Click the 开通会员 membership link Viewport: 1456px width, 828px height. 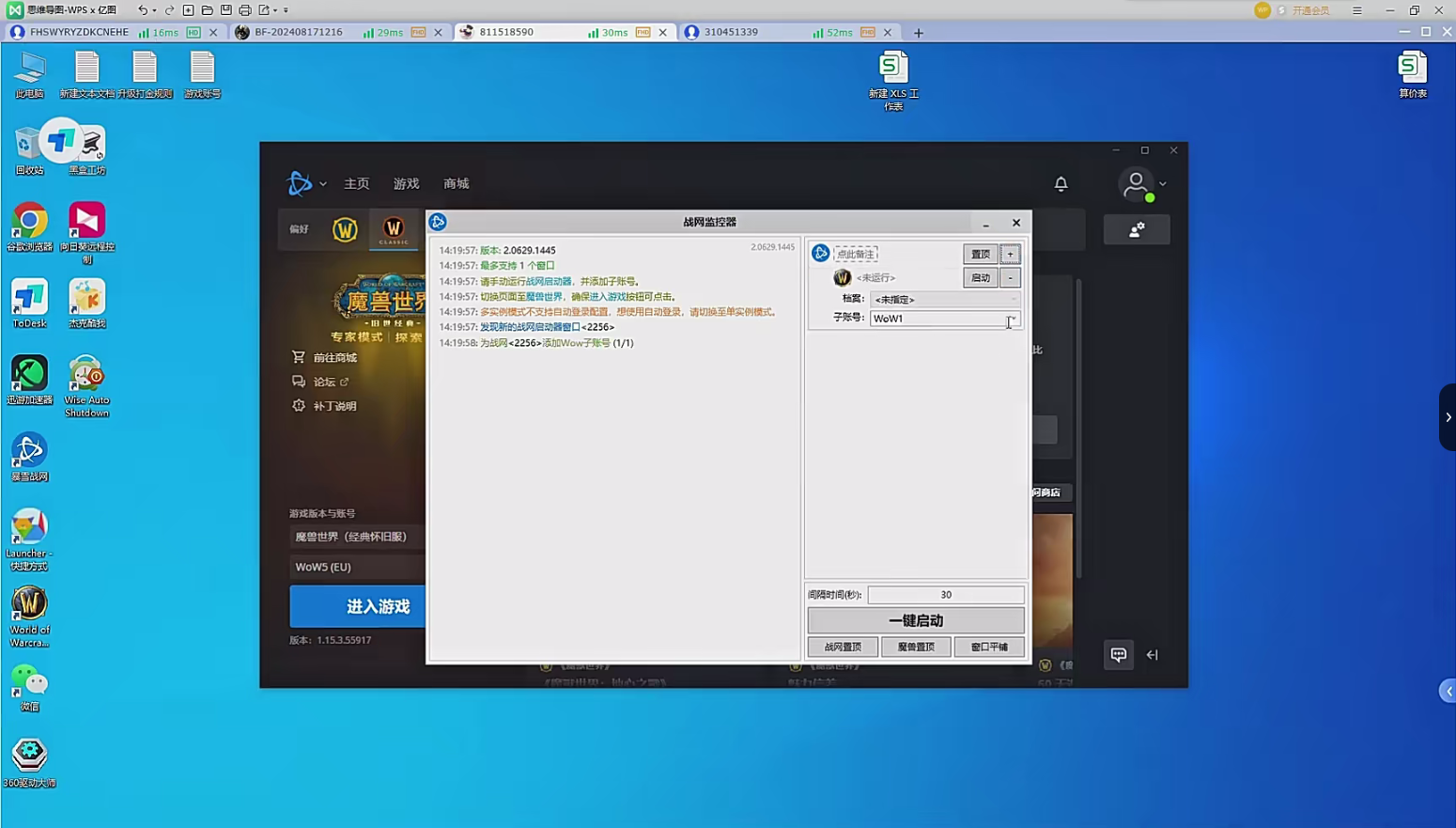click(1310, 10)
